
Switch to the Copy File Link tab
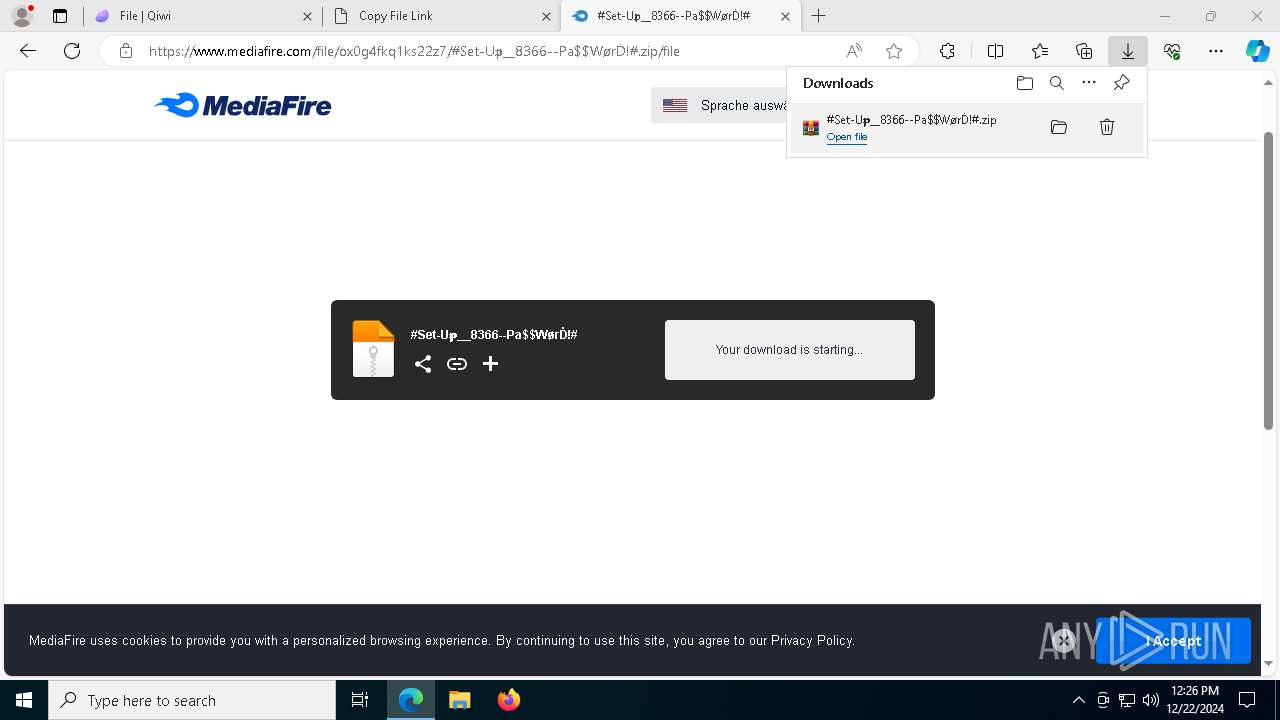point(441,16)
